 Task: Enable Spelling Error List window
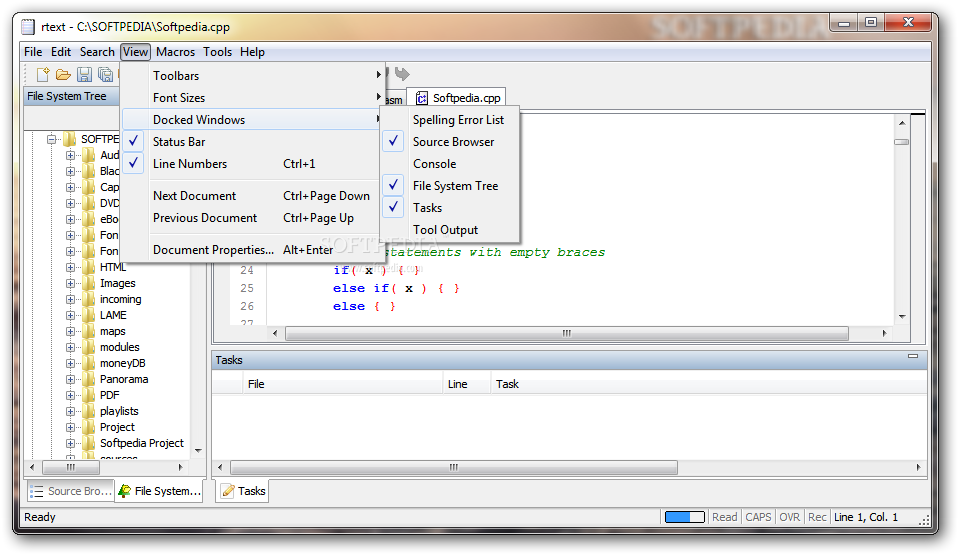[450, 120]
